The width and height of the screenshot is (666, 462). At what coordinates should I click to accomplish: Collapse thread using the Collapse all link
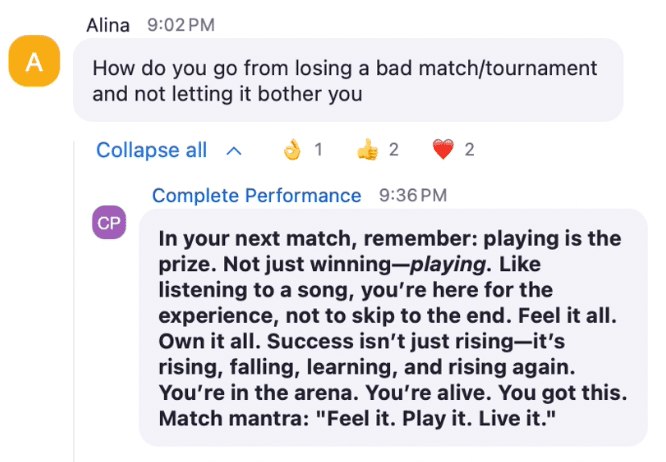tap(152, 150)
